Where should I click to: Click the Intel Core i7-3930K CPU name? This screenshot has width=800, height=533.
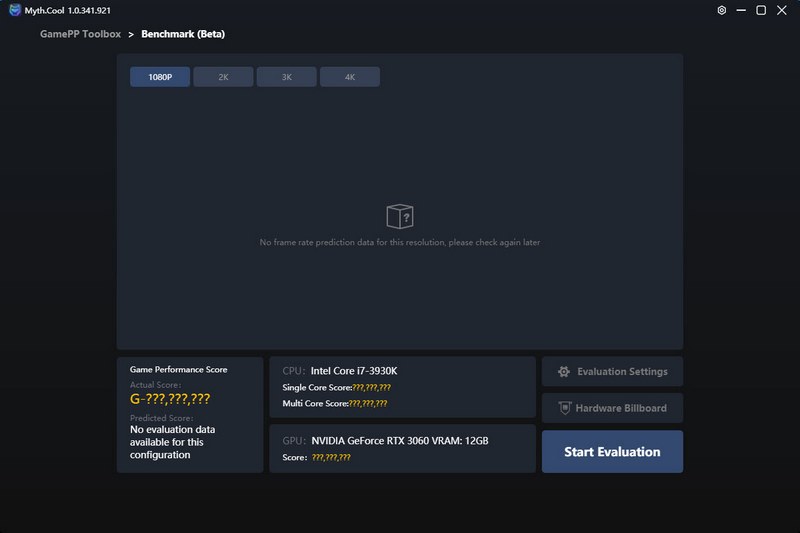click(x=354, y=371)
